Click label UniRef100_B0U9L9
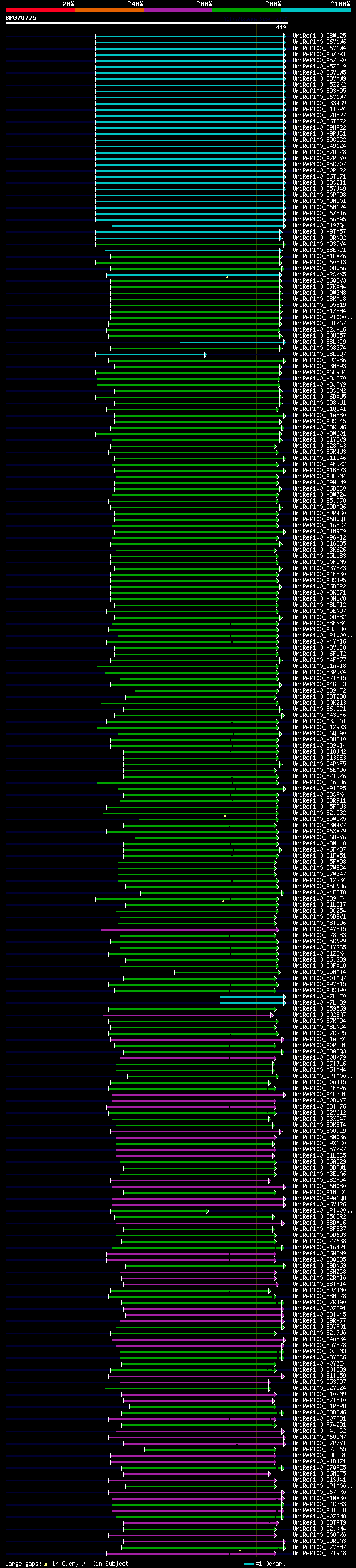Viewport: 356px width, 1568px height. click(x=319, y=1131)
